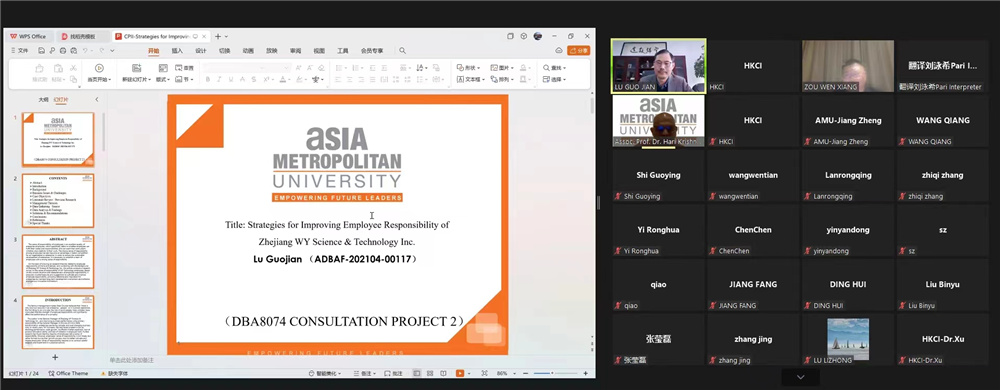
Task: Open the 动画 ribbon tab
Action: 247,50
